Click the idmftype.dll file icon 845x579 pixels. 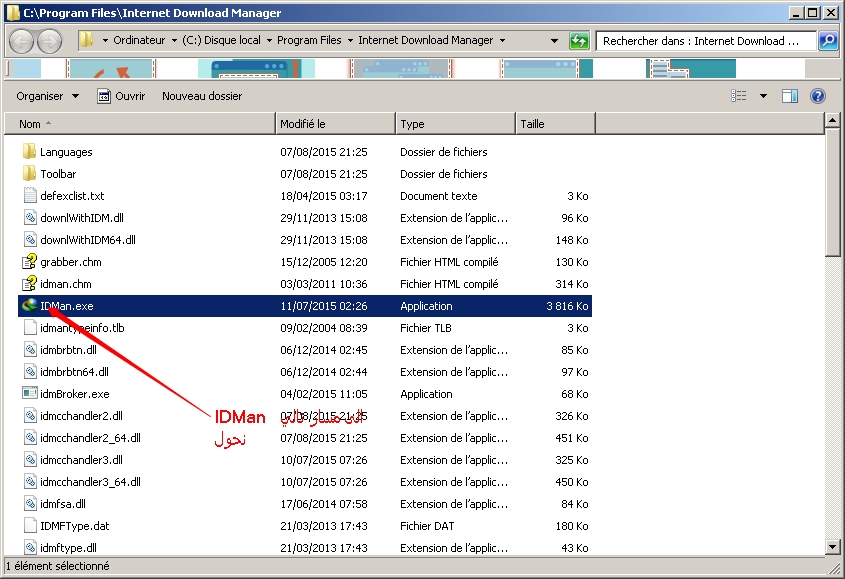click(30, 548)
